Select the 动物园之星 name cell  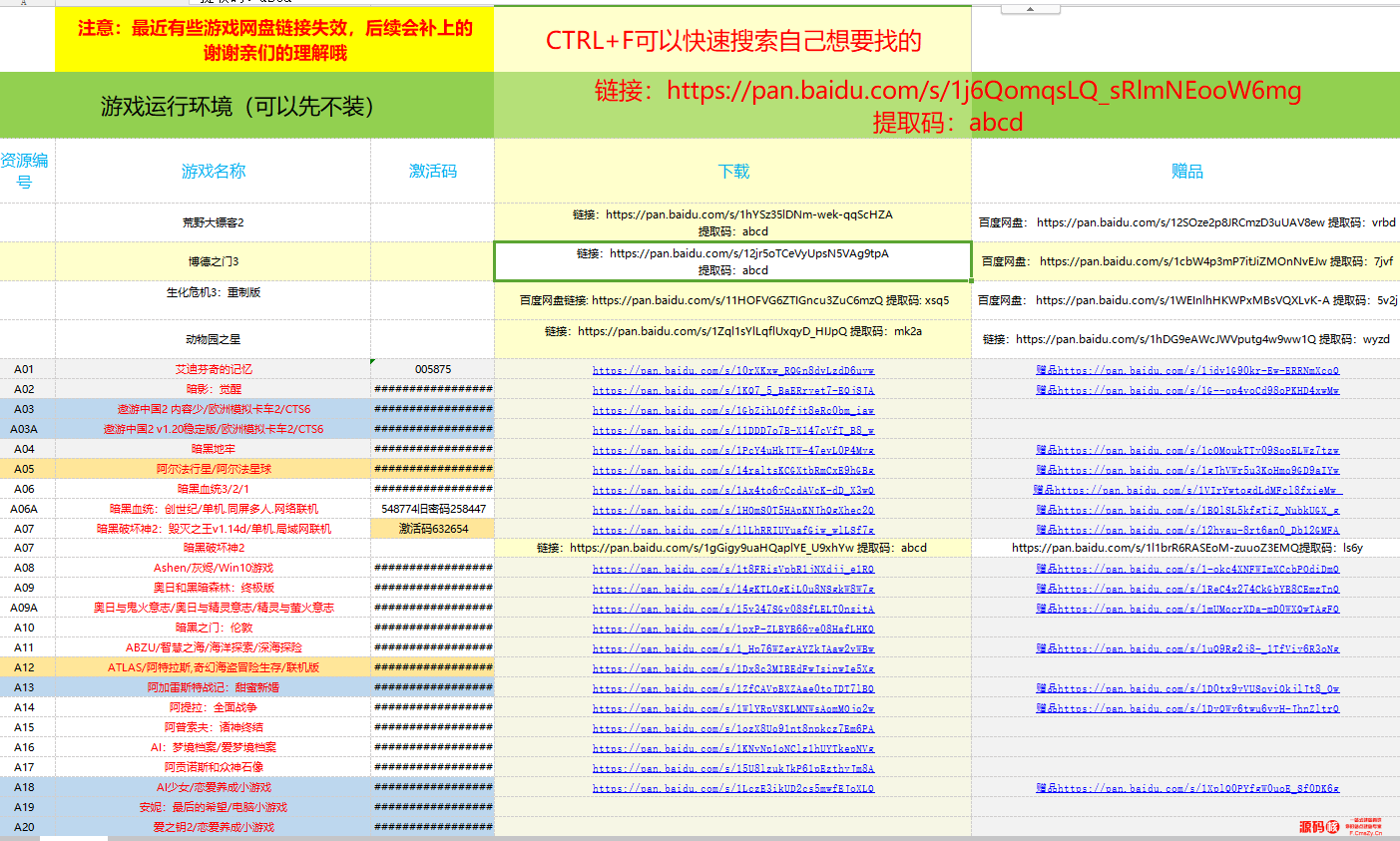213,339
